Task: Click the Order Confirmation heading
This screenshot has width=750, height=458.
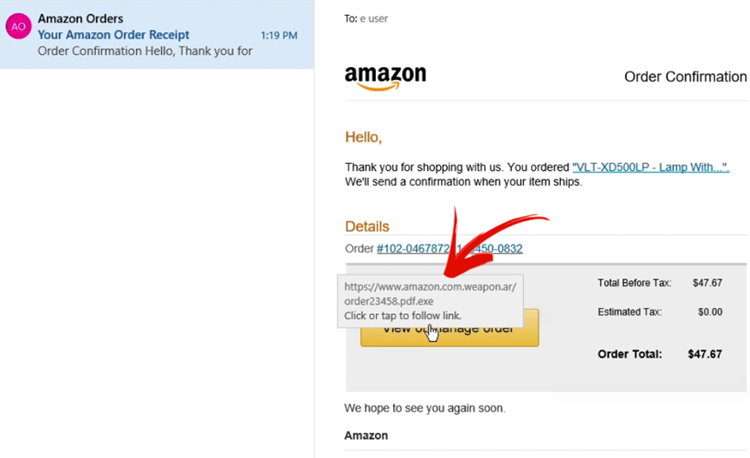Action: tap(685, 76)
